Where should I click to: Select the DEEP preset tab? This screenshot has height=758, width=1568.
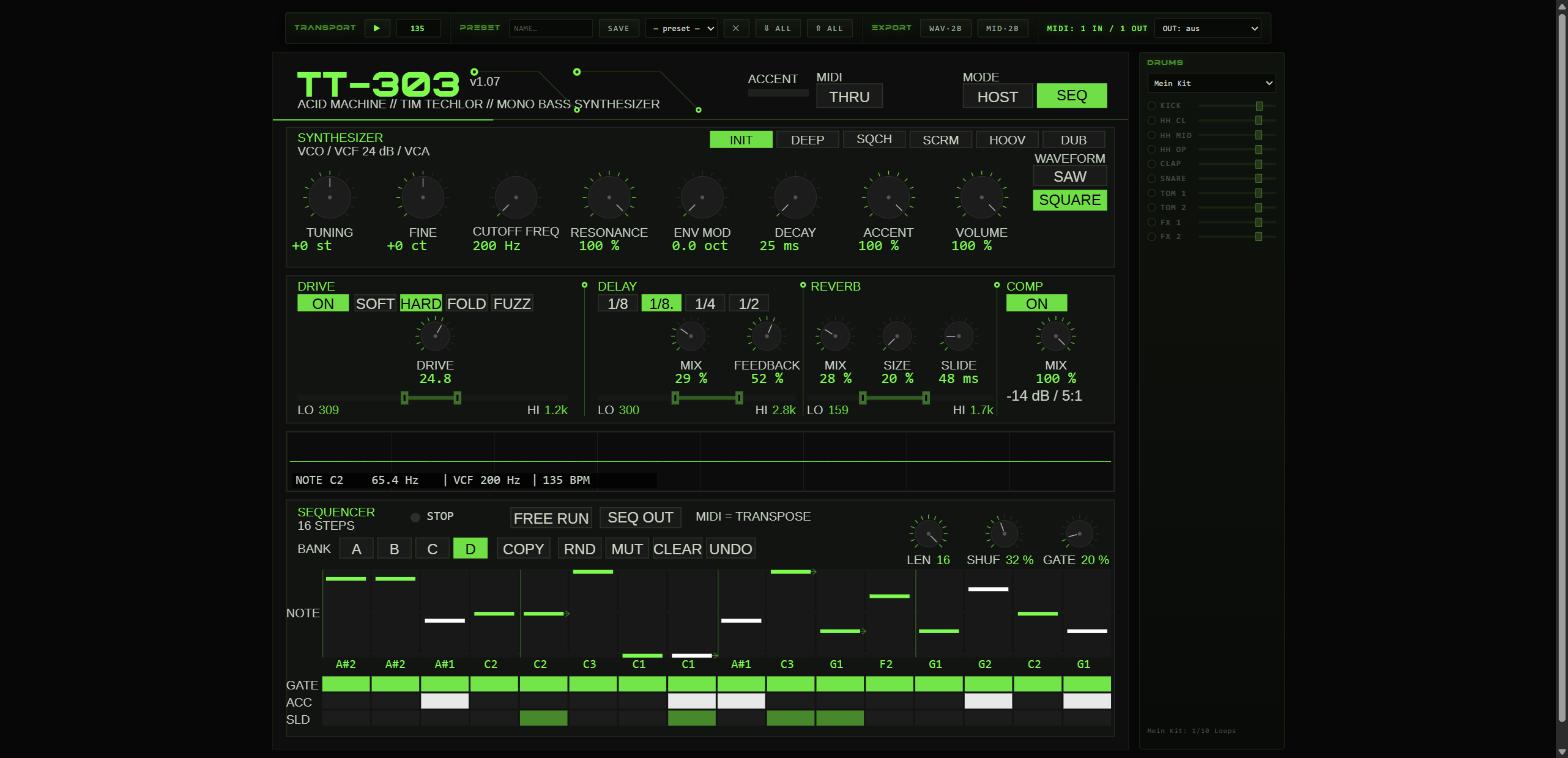point(808,140)
